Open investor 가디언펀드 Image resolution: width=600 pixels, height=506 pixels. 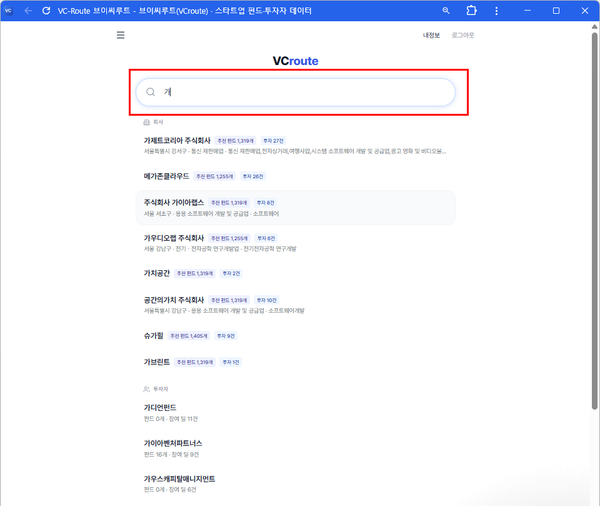(x=295, y=413)
